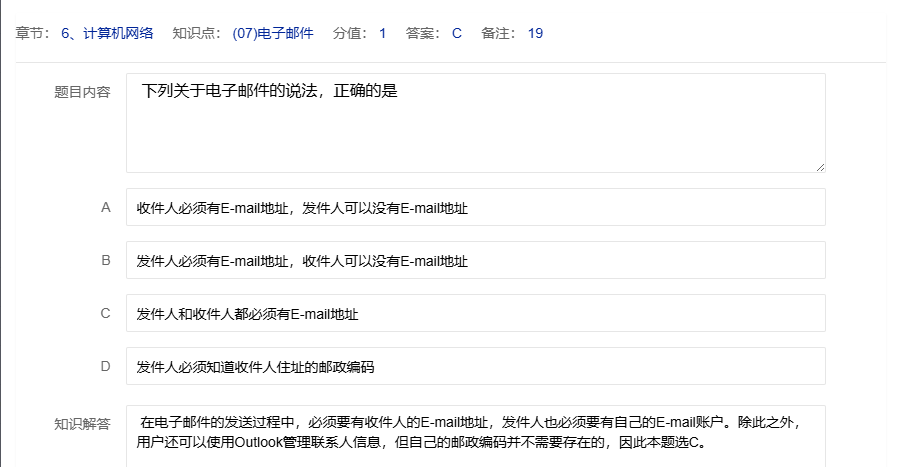
Task: Click the 备注 label in header
Action: [499, 33]
